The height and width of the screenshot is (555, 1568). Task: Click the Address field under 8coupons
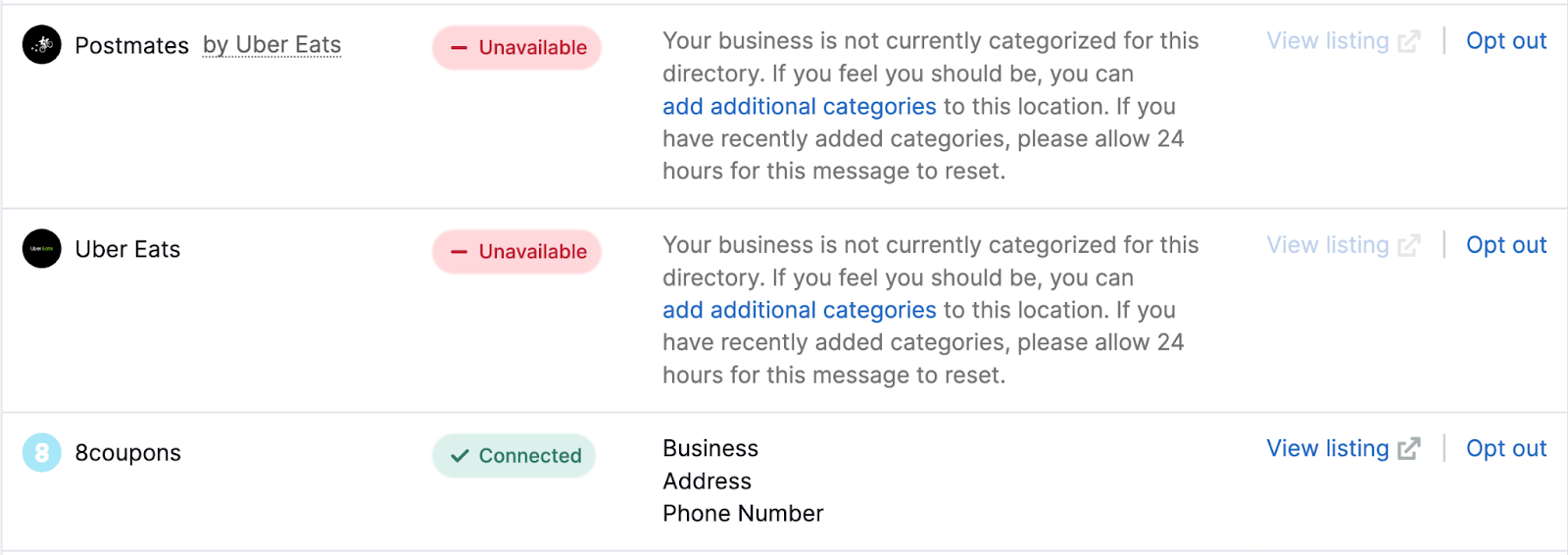tap(707, 481)
